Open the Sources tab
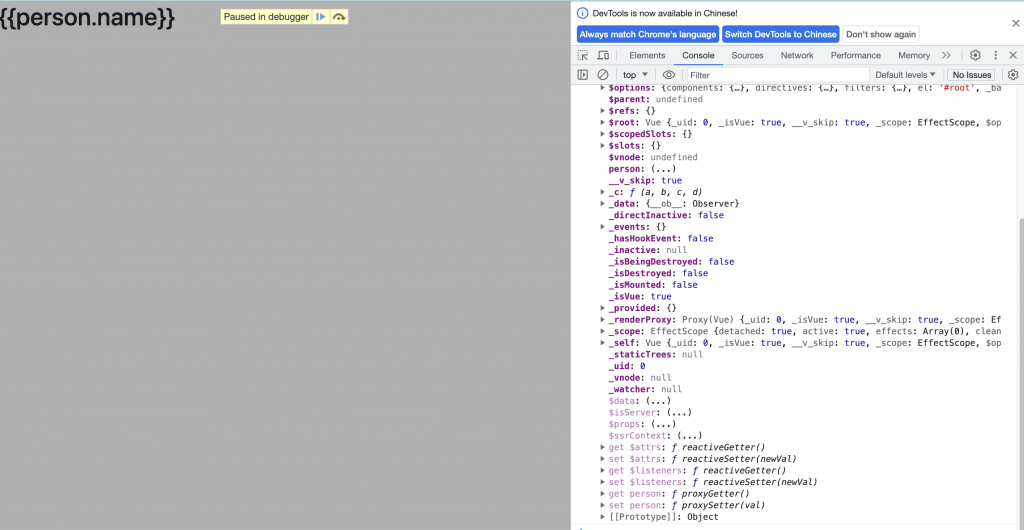This screenshot has width=1024, height=530. pos(747,55)
